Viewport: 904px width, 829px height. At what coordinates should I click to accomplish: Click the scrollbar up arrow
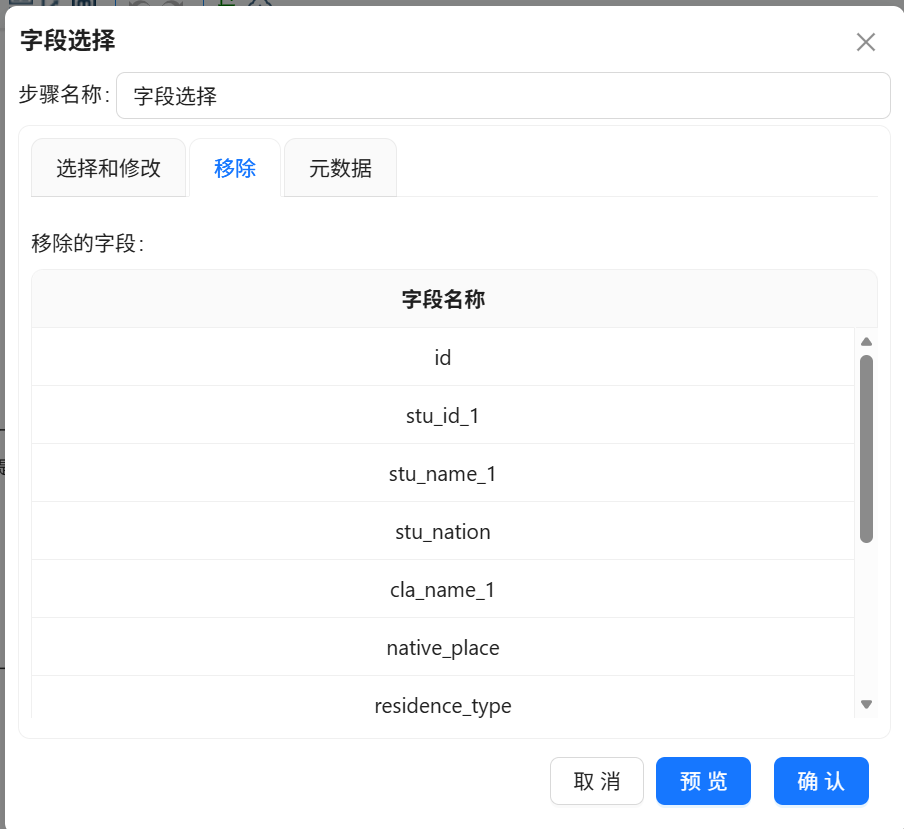866,342
